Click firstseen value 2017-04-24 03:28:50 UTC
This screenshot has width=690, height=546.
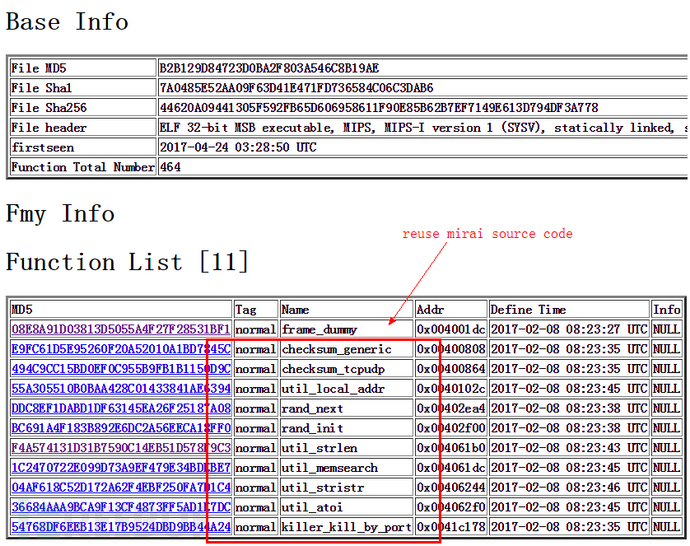click(x=238, y=147)
